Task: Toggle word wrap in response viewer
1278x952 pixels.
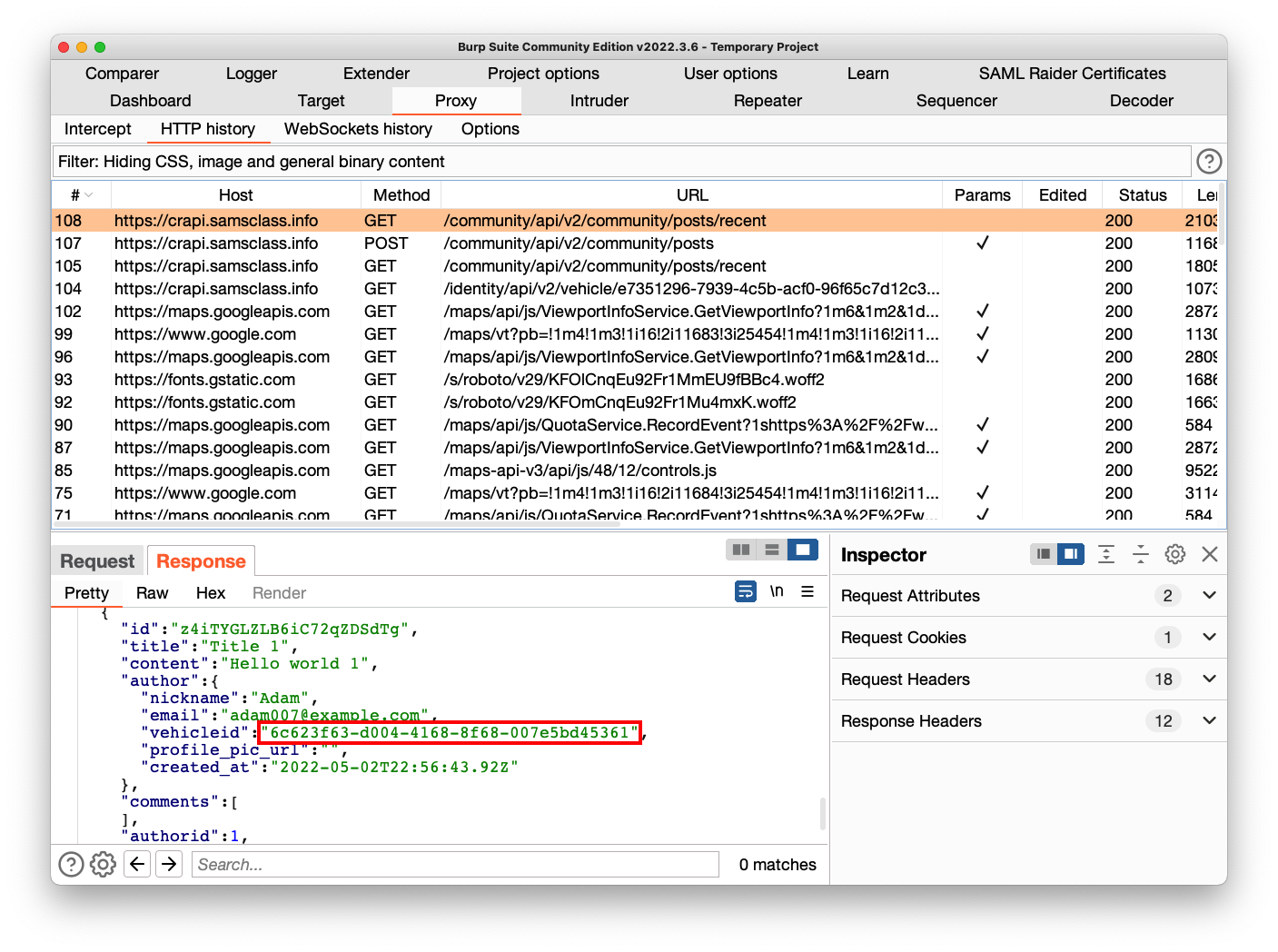Action: [745, 591]
